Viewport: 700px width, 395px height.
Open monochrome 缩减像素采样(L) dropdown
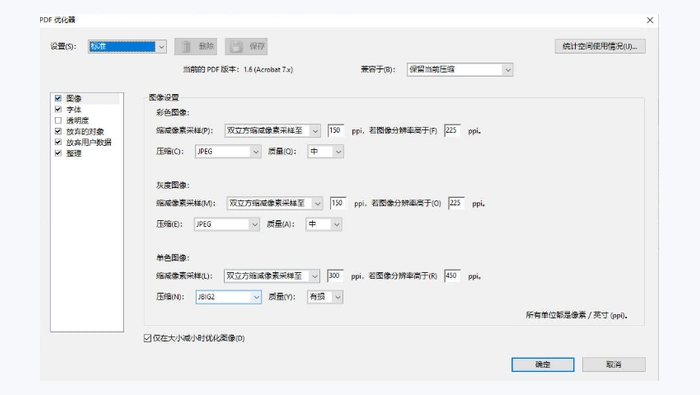coord(272,276)
